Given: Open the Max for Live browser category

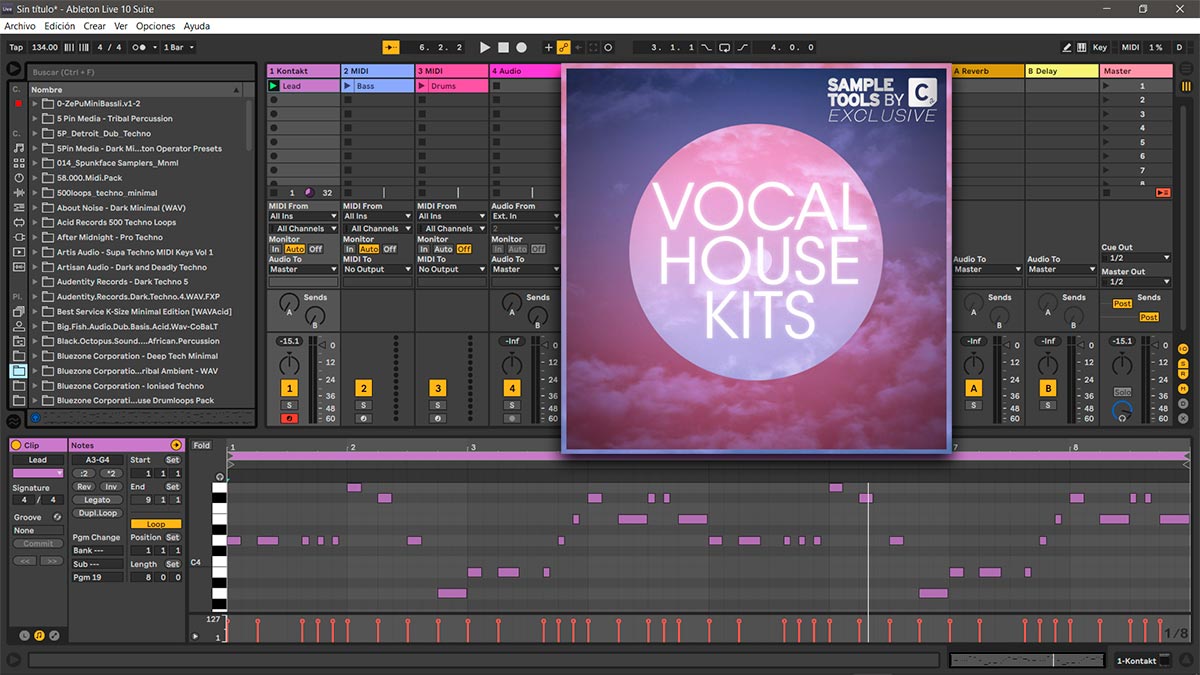Looking at the screenshot, I should point(19,222).
